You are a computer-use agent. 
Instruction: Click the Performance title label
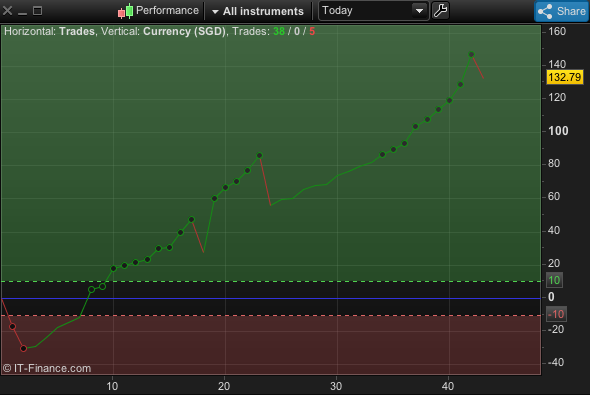pyautogui.click(x=167, y=11)
